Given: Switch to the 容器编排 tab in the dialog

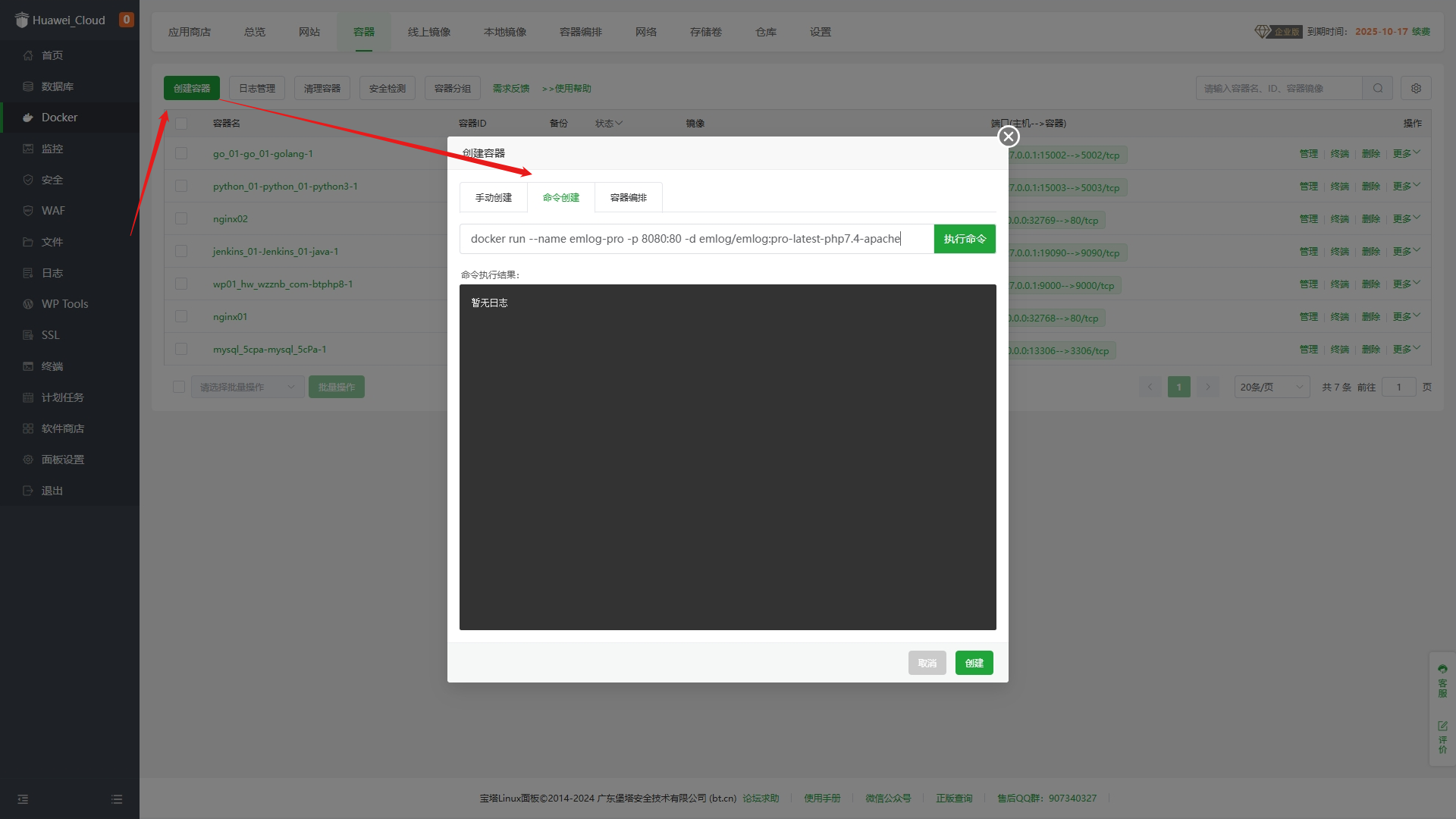Looking at the screenshot, I should click(x=629, y=197).
